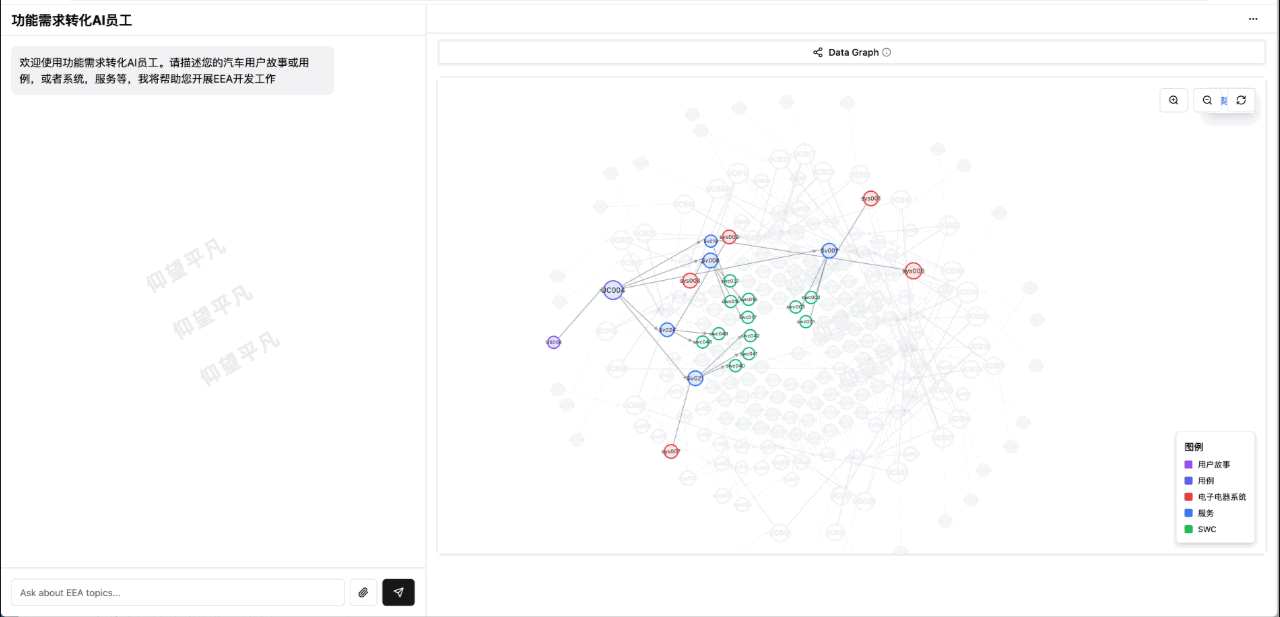Switch to the Data Graph tab

[850, 52]
